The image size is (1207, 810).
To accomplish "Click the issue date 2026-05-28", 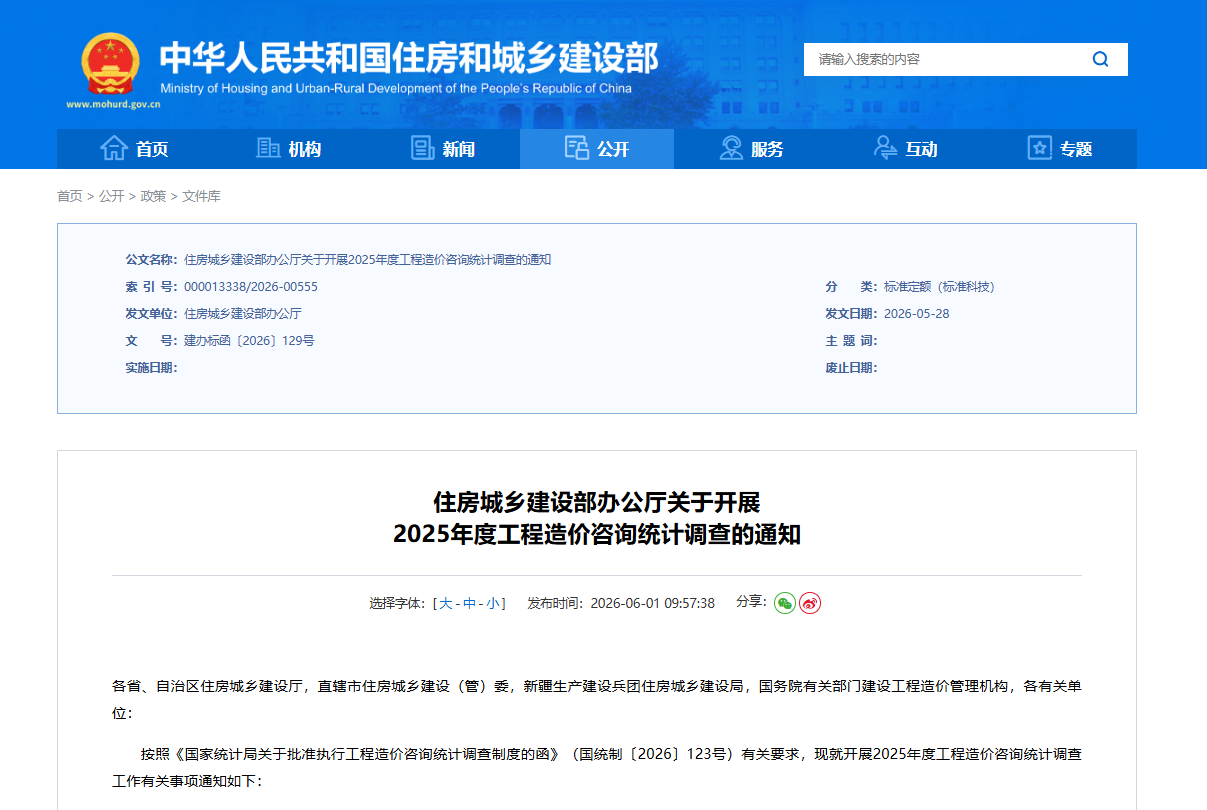I will tap(917, 314).
